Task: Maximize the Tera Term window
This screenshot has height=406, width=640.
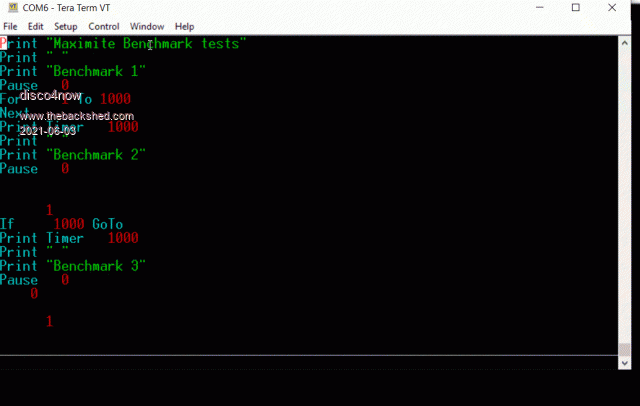Action: coord(576,7)
